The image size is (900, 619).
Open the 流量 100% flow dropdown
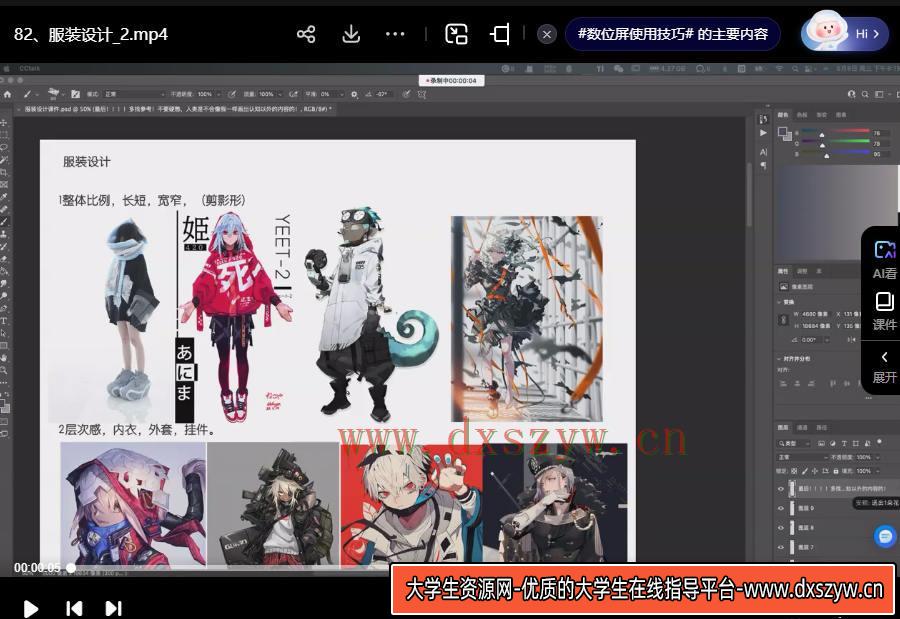270,94
